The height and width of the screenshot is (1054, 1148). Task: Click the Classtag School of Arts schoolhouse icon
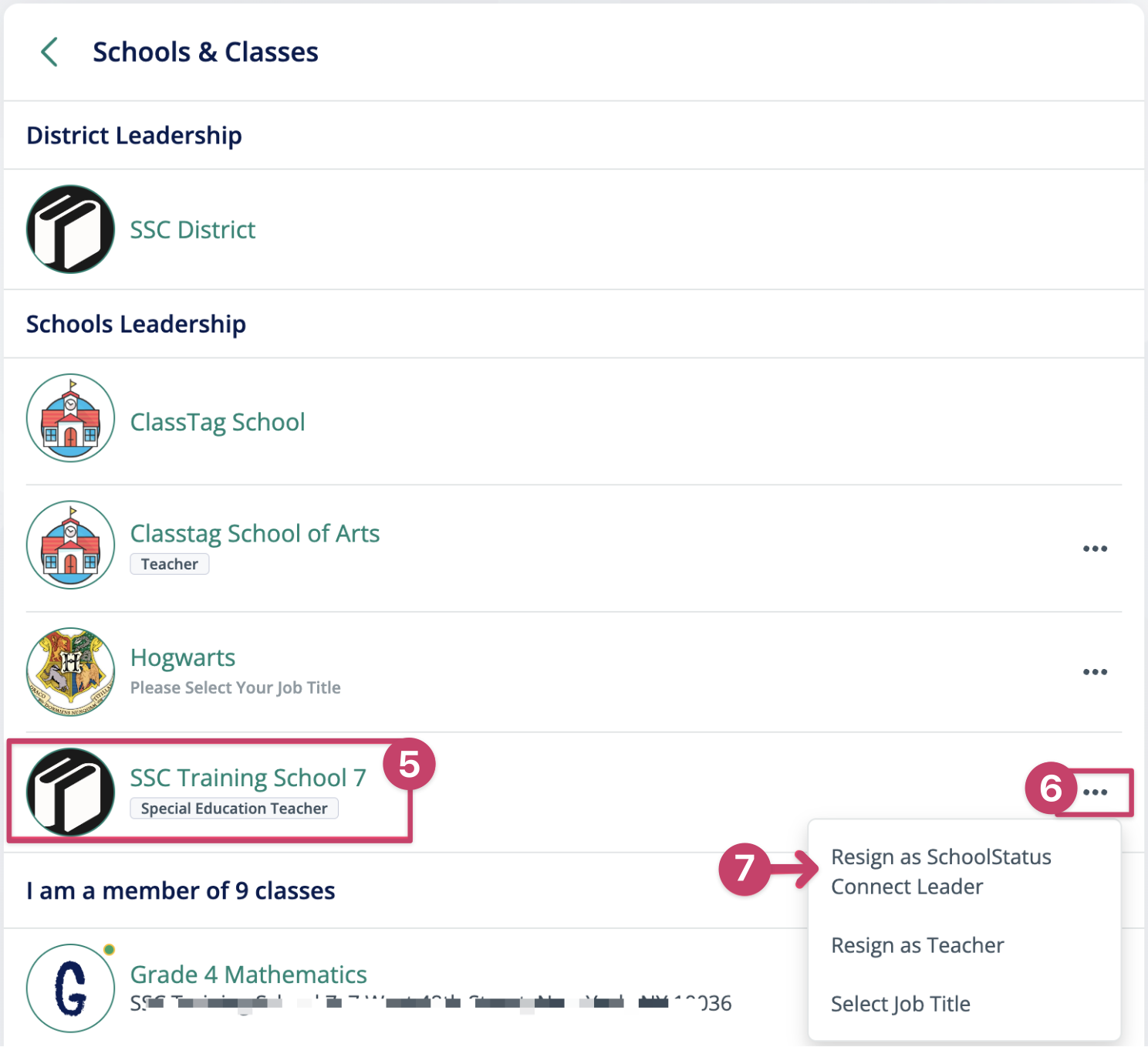70,545
